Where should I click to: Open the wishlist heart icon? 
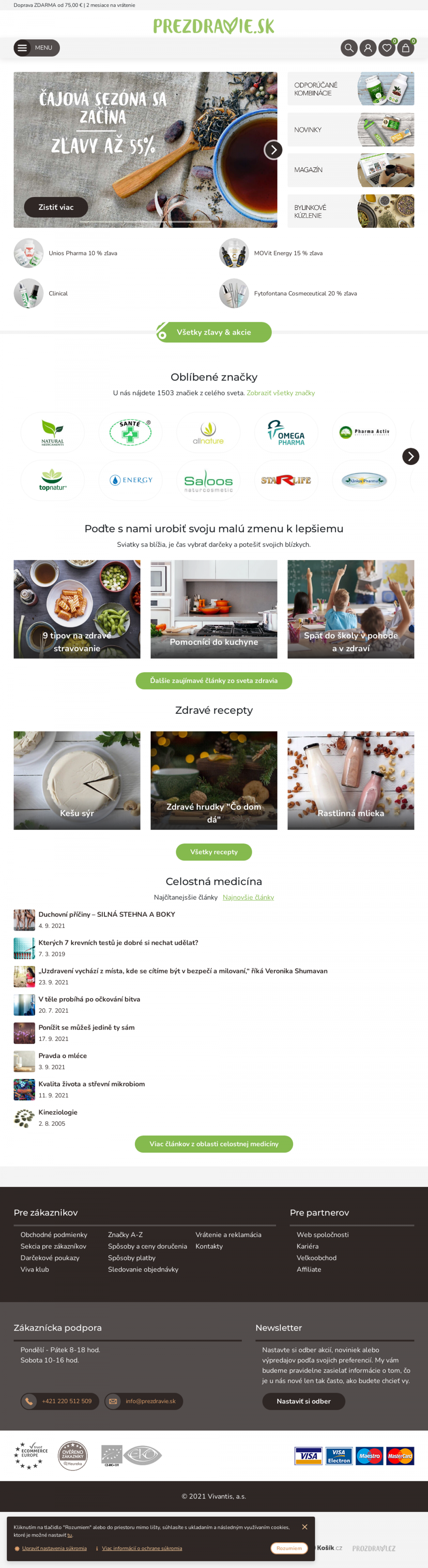pyautogui.click(x=387, y=47)
